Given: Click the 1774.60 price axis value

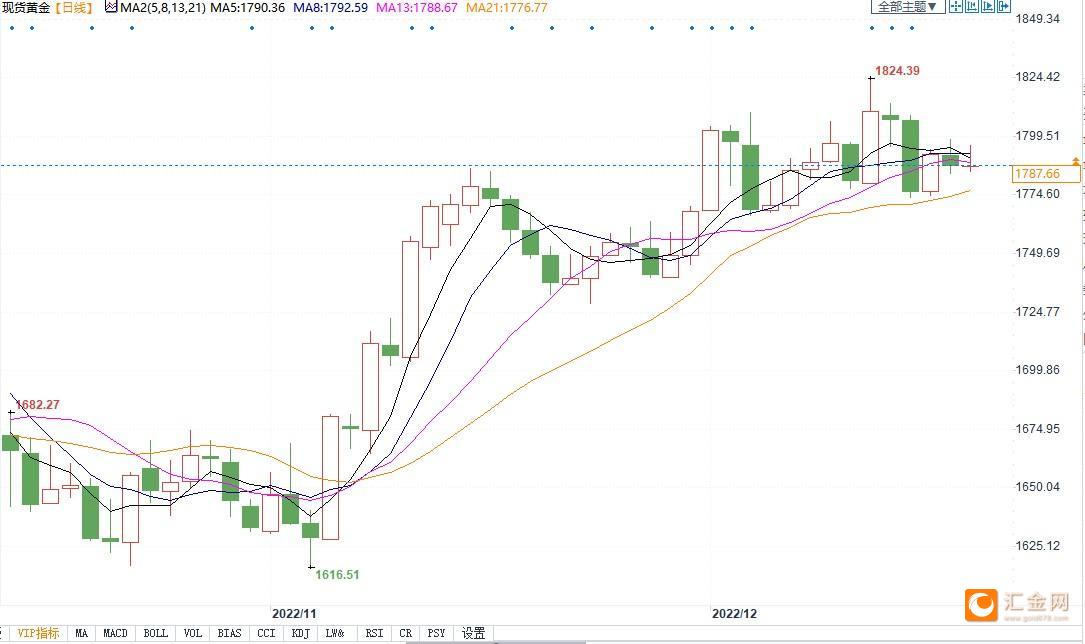Looking at the screenshot, I should click(x=1037, y=194).
